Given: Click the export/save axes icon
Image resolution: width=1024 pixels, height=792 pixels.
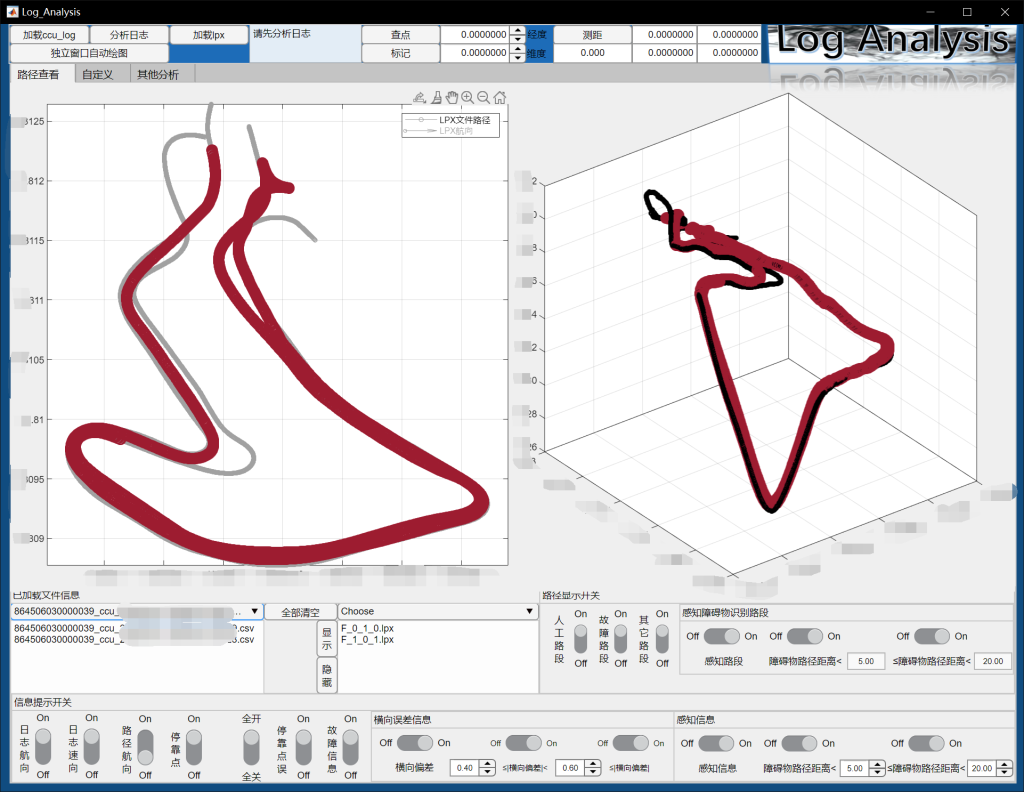Looking at the screenshot, I should [421, 97].
